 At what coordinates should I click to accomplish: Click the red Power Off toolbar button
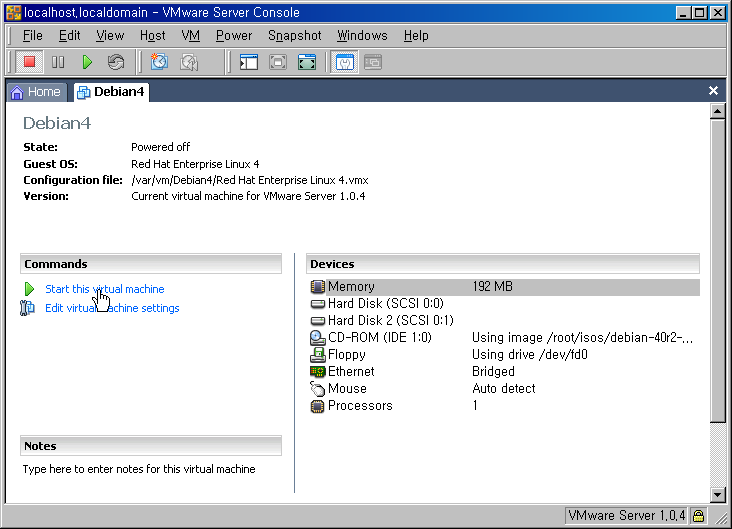30,62
